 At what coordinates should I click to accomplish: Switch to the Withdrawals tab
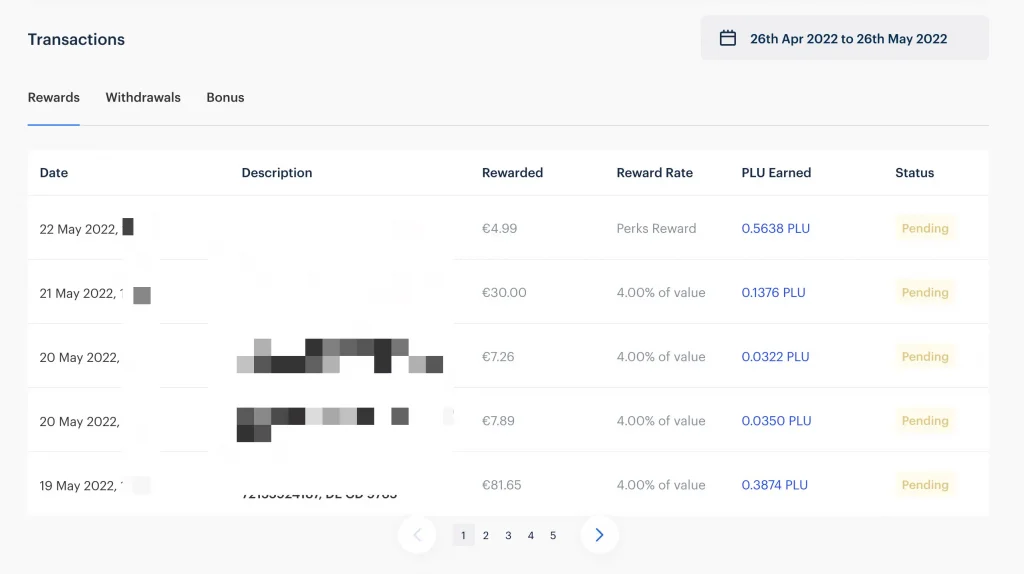click(143, 98)
